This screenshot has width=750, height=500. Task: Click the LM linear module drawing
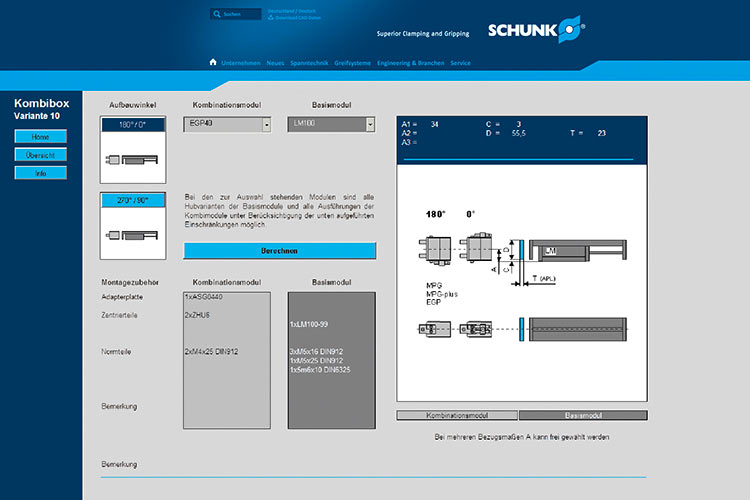click(577, 251)
